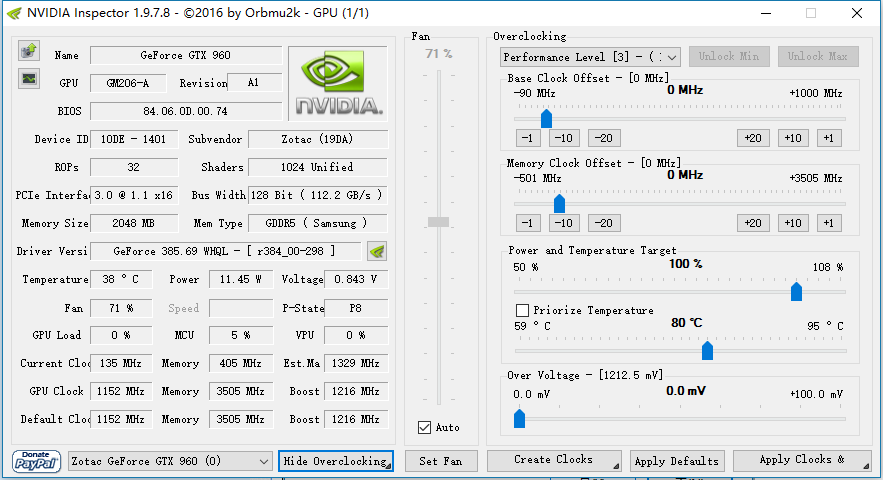
Task: Click the Fan 71 % value field
Action: point(121,308)
